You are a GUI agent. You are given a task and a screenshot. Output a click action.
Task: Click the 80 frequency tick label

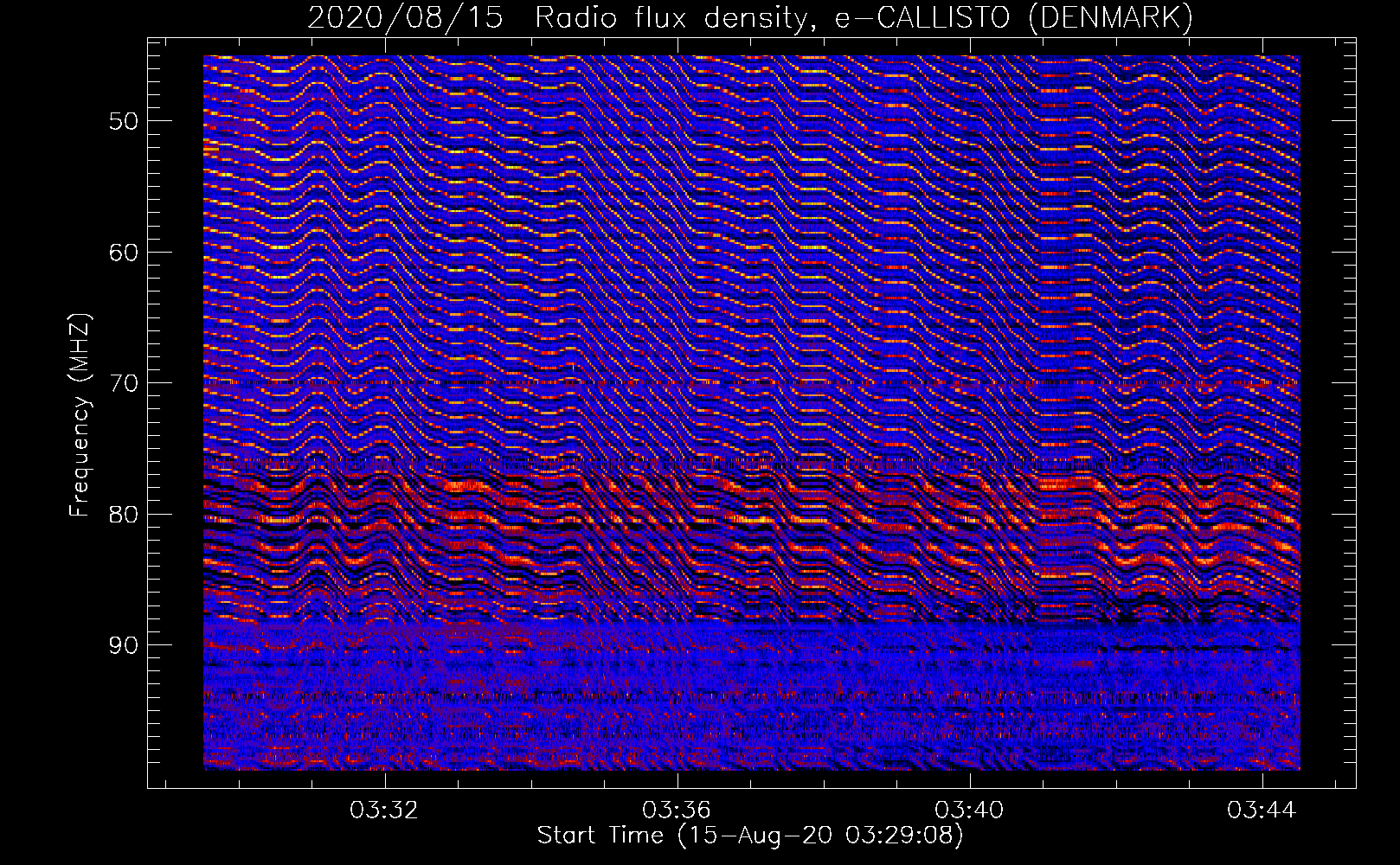pos(124,515)
